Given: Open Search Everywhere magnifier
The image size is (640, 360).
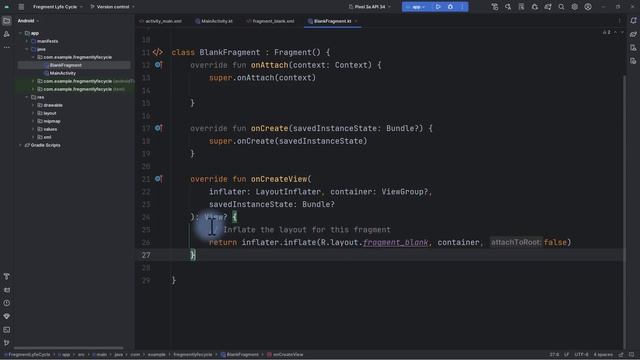Looking at the screenshot, I should point(561,7).
